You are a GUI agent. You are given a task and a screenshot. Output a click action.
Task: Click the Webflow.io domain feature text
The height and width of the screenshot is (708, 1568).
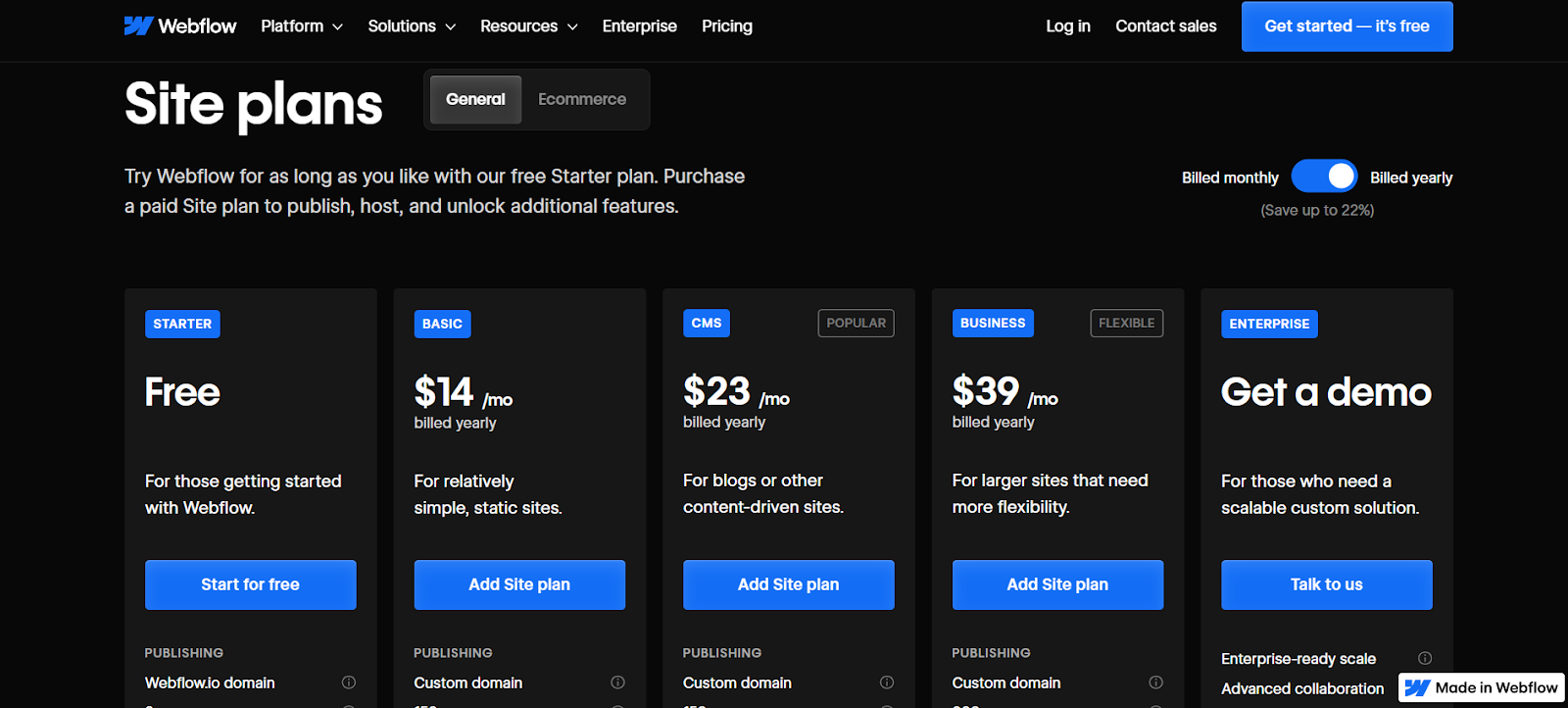pos(210,683)
